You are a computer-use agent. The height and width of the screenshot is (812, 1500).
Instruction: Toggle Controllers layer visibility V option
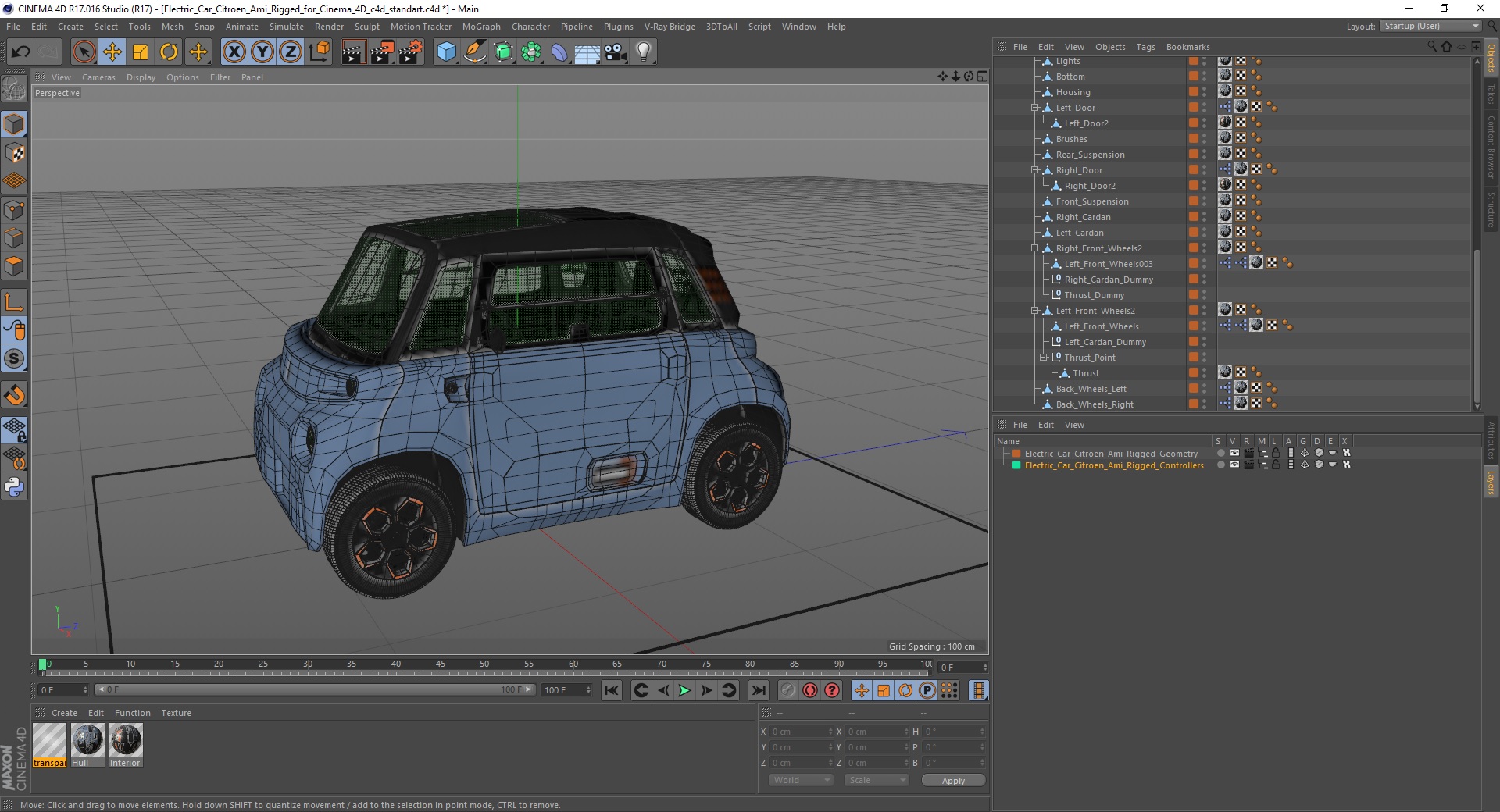tap(1234, 465)
